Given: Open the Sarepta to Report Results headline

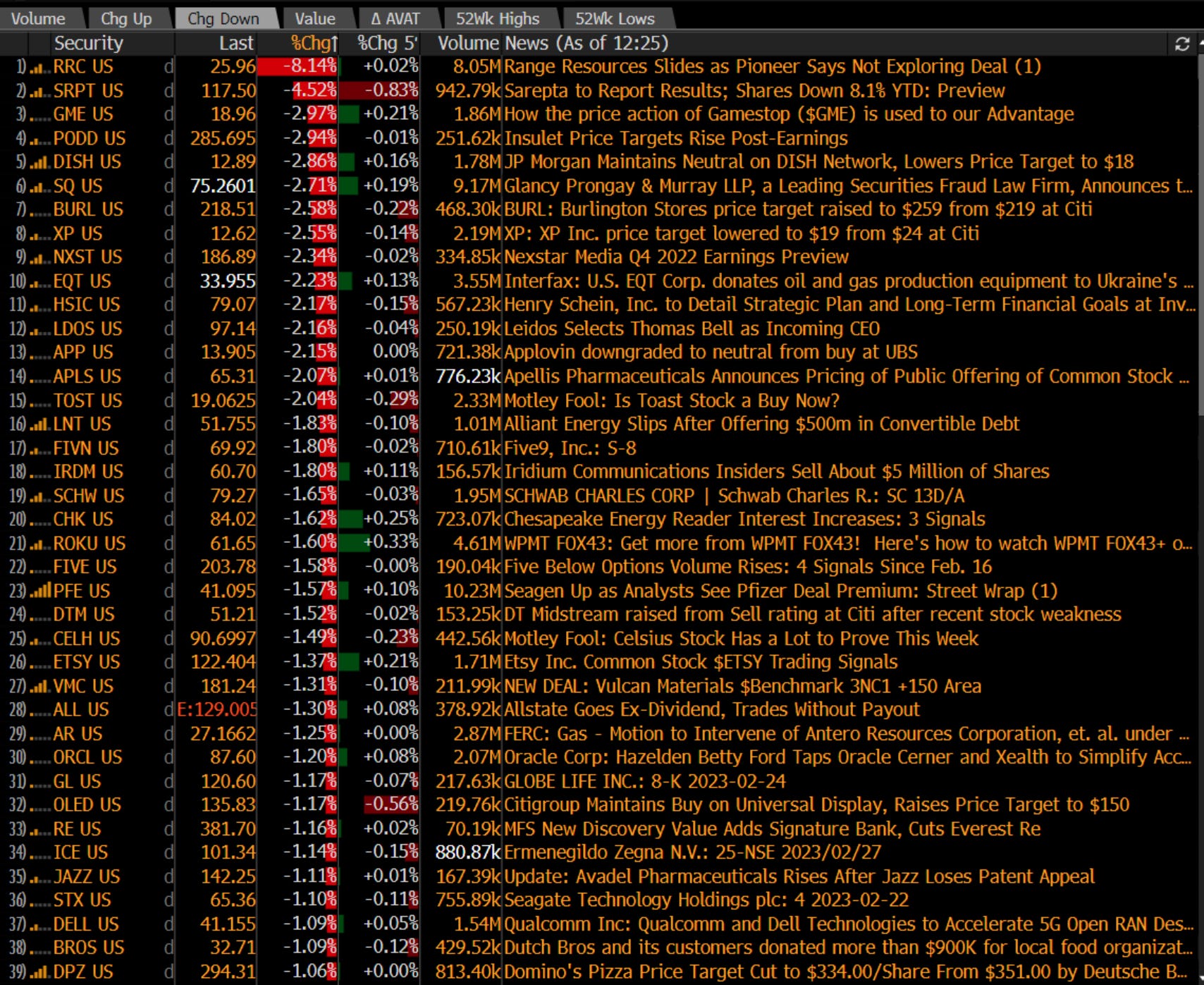Looking at the screenshot, I should point(755,91).
